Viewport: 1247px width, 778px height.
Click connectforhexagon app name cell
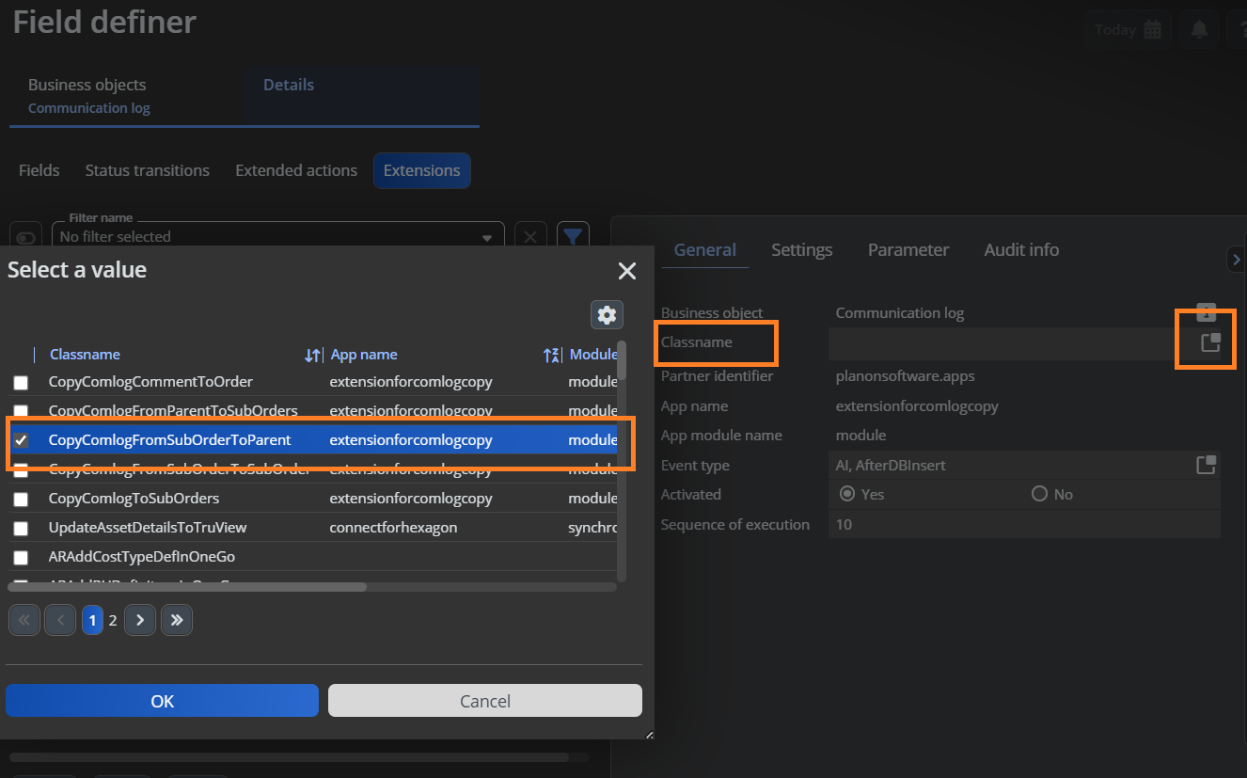tap(394, 527)
